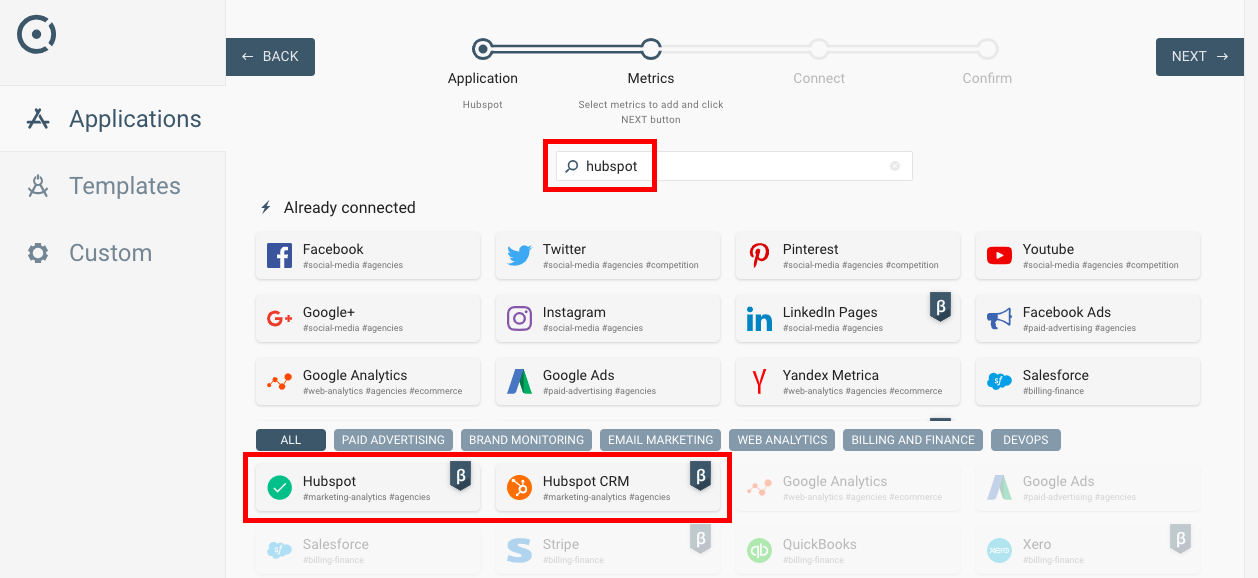The height and width of the screenshot is (578, 1258).
Task: Click the Hubspot card beta badge
Action: click(460, 476)
